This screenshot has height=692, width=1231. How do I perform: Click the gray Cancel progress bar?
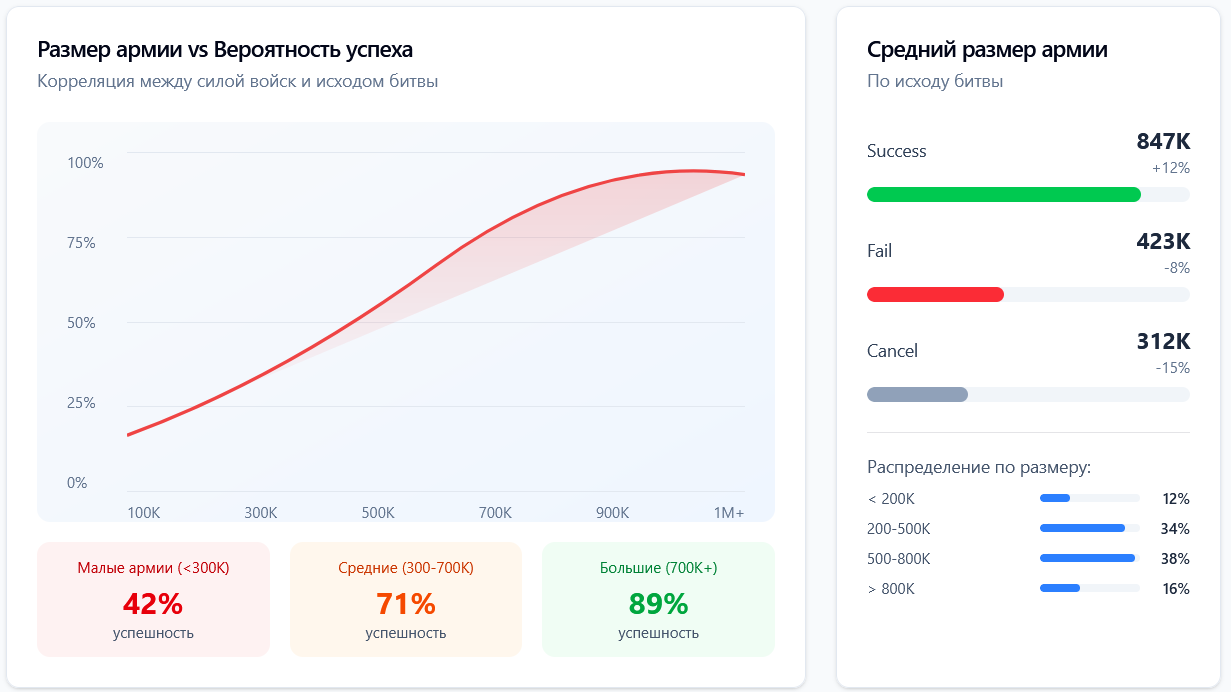click(x=917, y=394)
